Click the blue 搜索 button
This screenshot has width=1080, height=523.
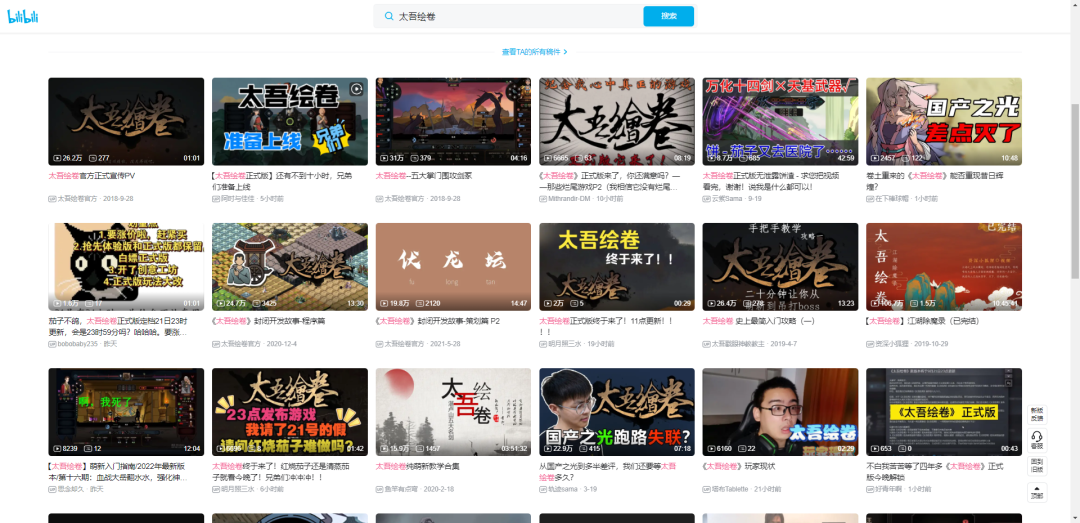(668, 16)
